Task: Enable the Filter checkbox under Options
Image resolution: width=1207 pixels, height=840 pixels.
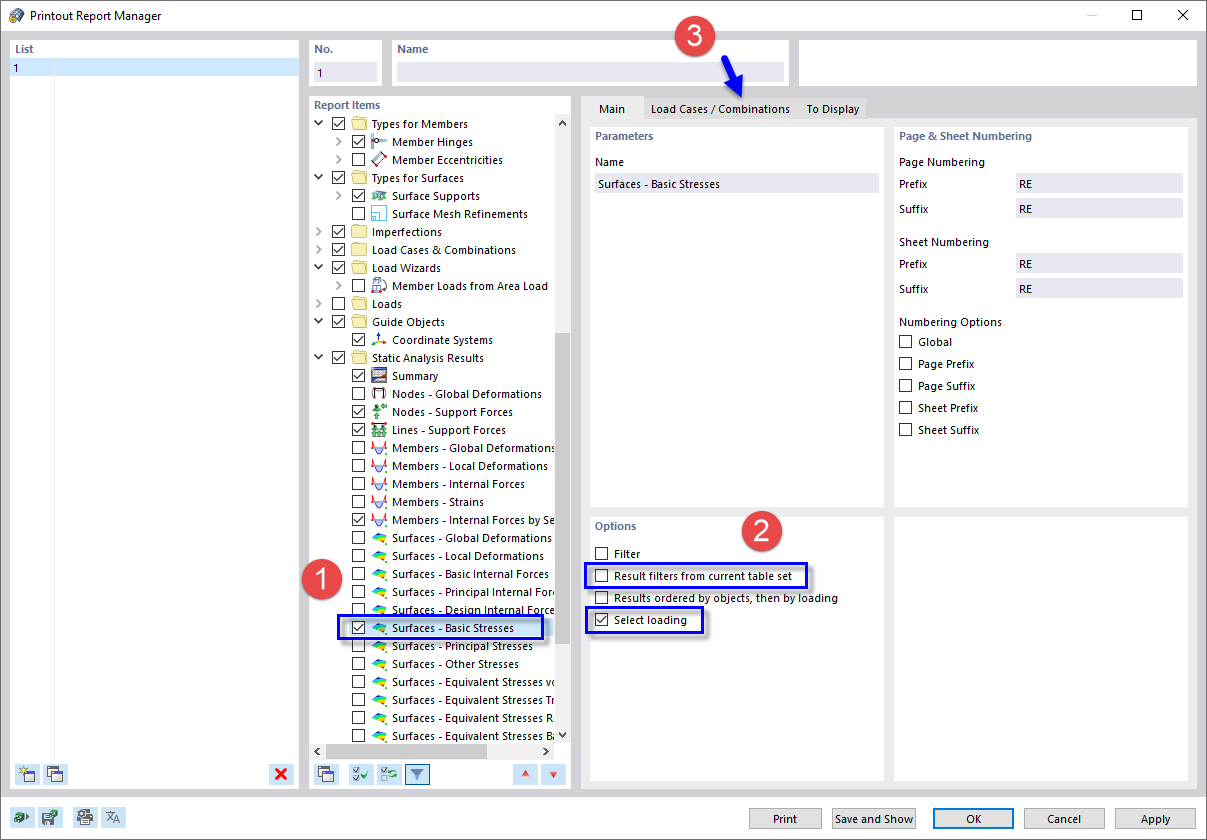Action: click(x=601, y=553)
